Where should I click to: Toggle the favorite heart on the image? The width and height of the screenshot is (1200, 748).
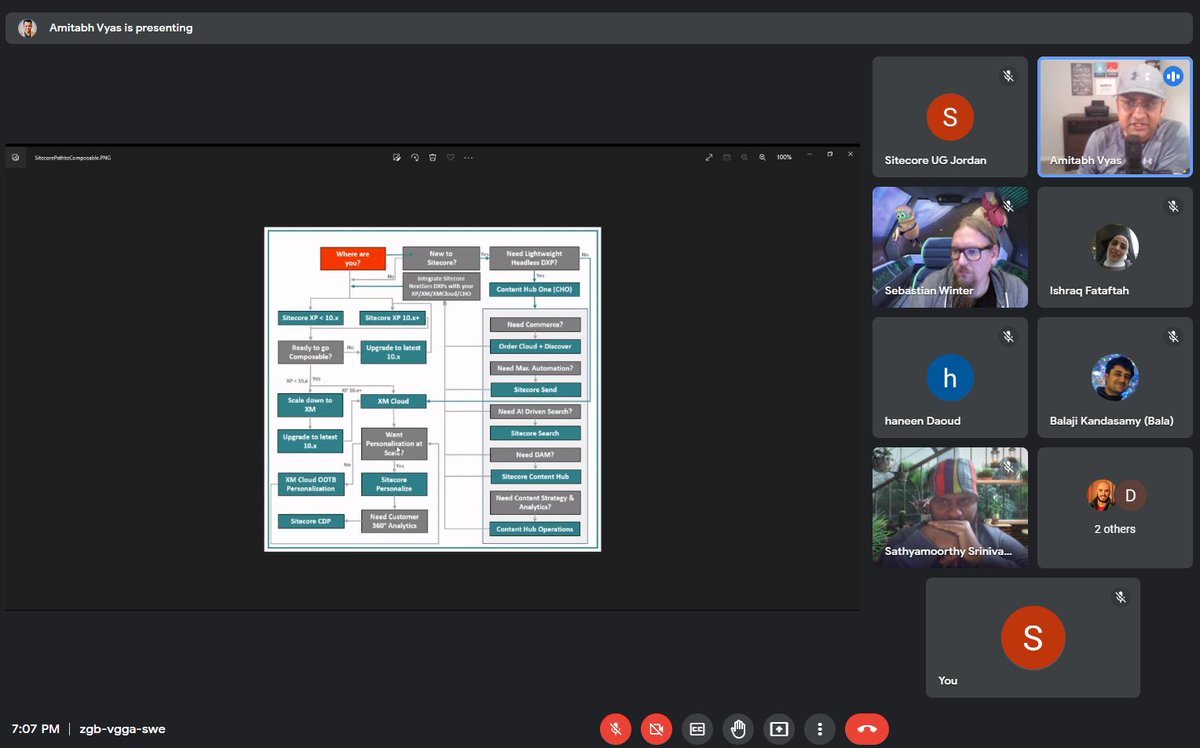tap(450, 157)
